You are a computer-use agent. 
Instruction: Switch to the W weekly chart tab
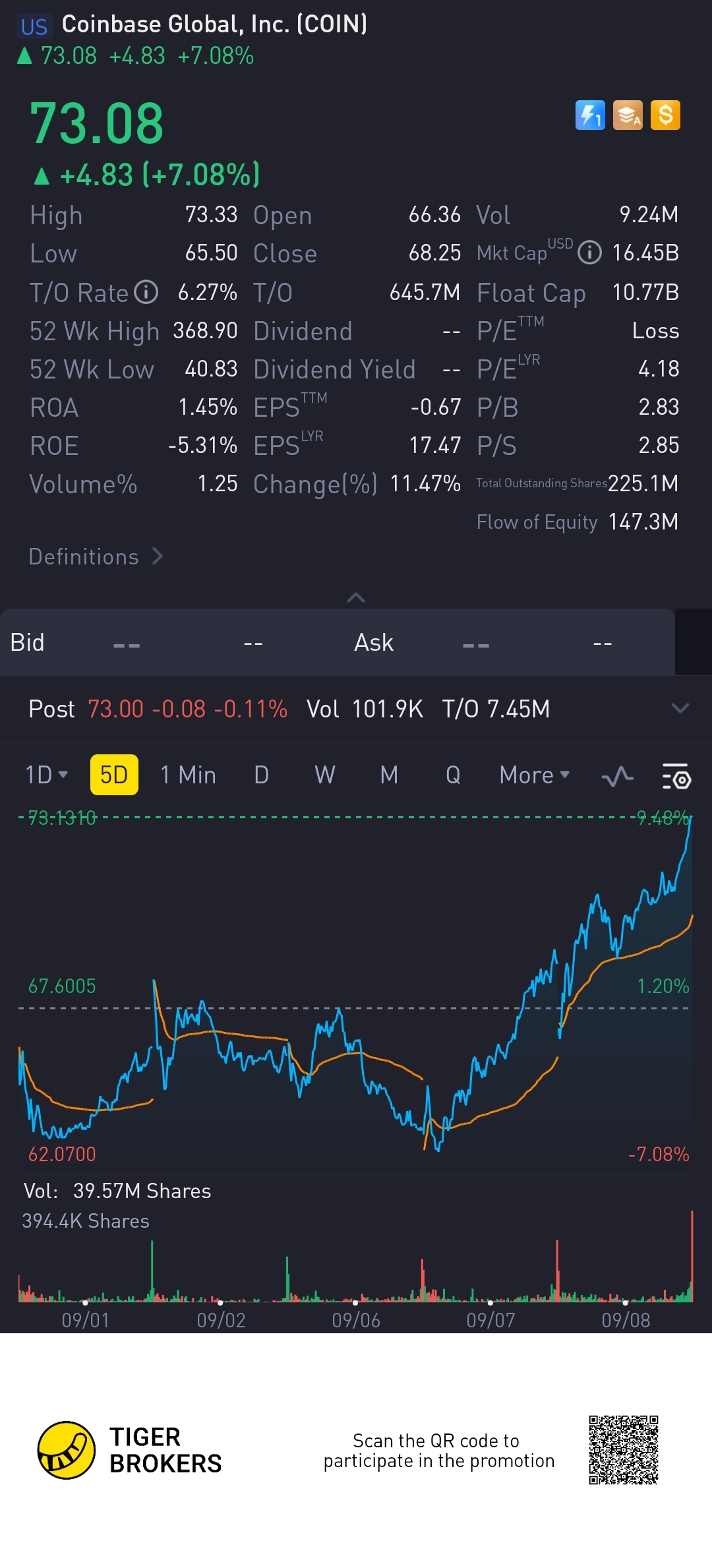coord(324,775)
